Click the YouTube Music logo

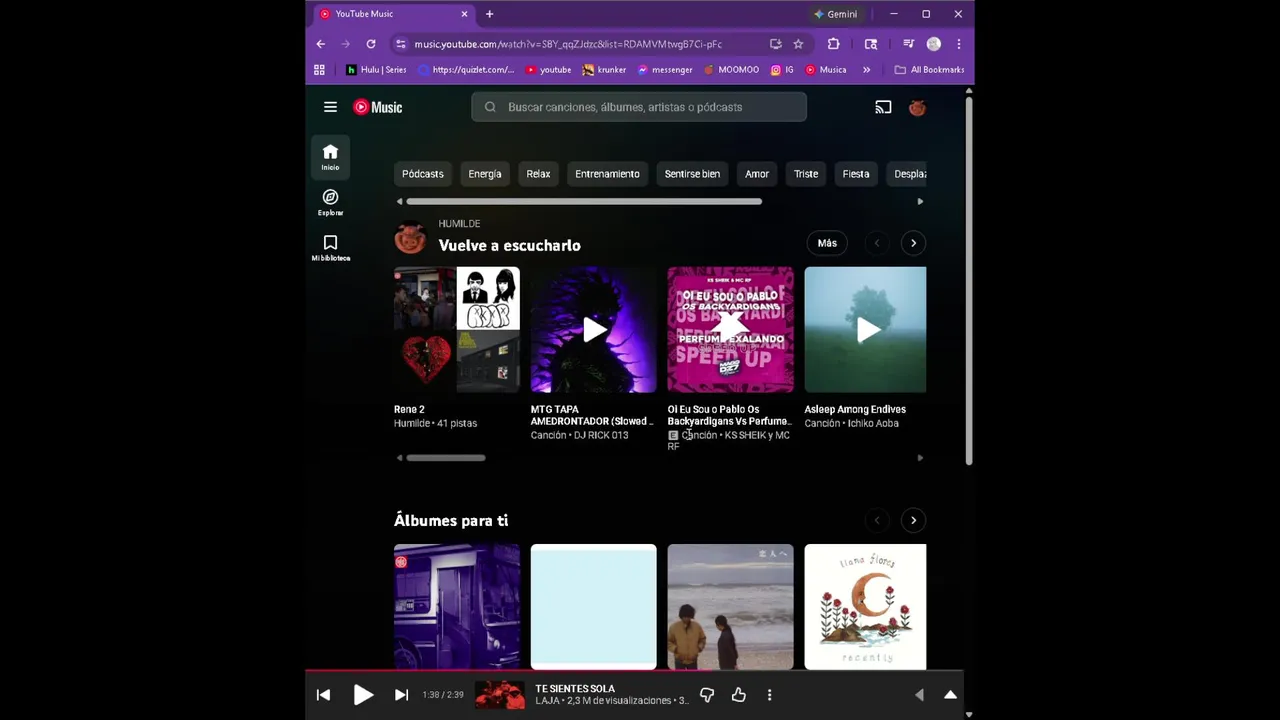[x=378, y=107]
